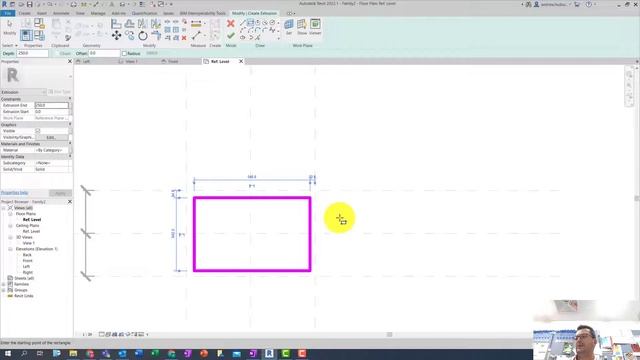
Task: Click the Visibility/Graphics Edit button
Action: point(51,137)
